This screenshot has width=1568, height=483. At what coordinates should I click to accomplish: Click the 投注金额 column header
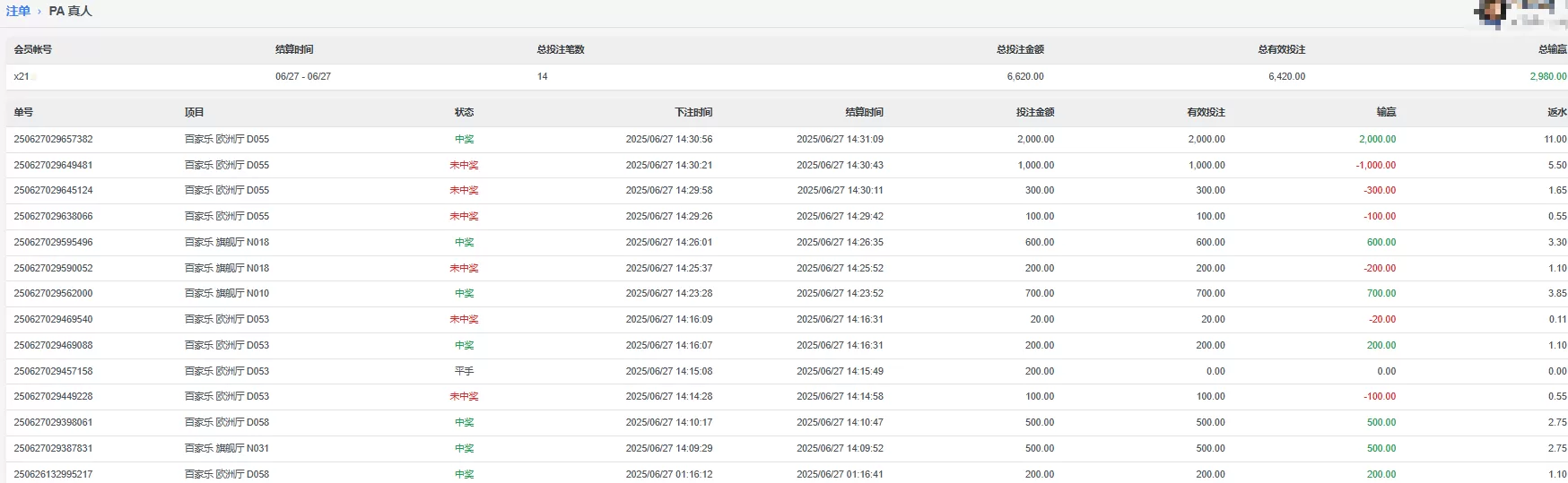[x=1035, y=112]
